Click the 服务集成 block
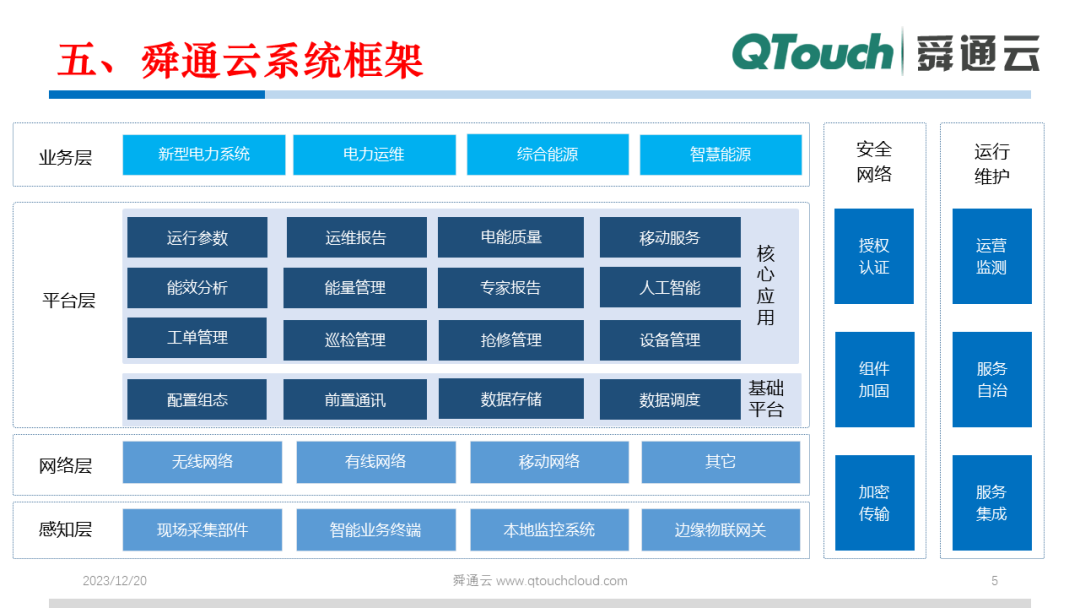The width and height of the screenshot is (1080, 608). pyautogui.click(x=992, y=503)
